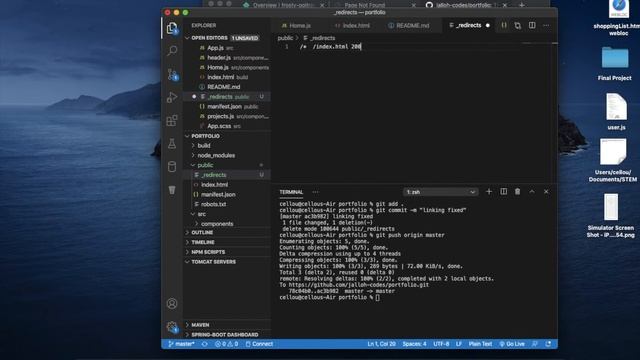The image size is (640, 360).
Task: Collapse the src folder
Action: 202,214
